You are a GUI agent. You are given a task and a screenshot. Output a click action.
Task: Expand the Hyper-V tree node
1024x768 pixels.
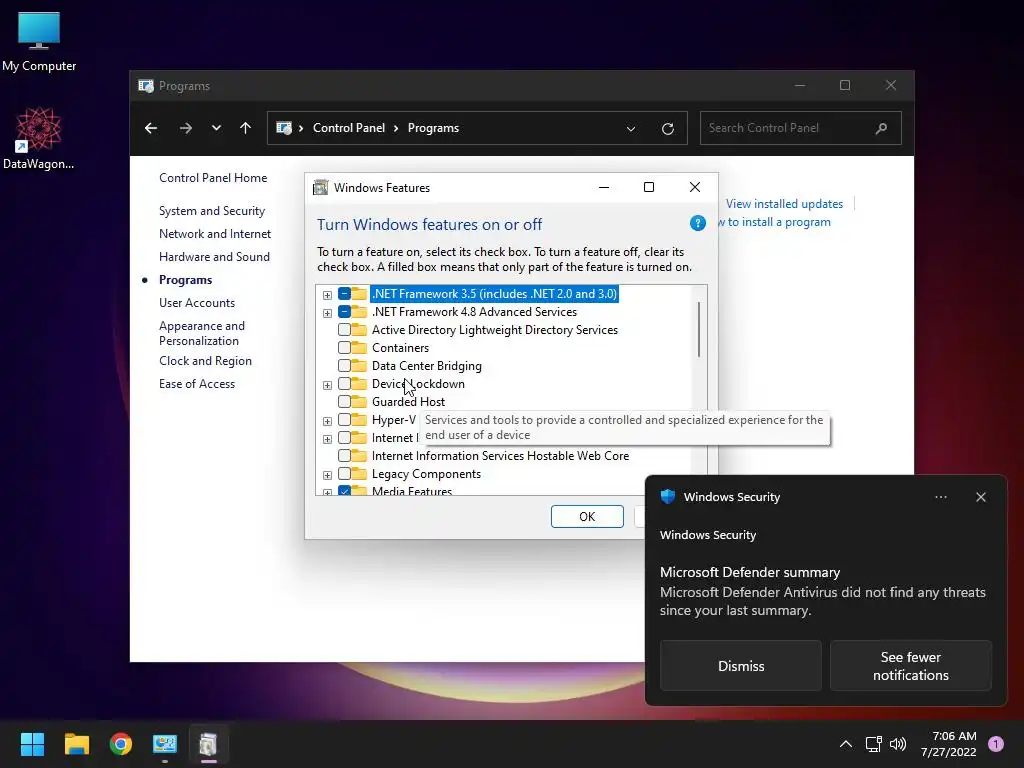pyautogui.click(x=327, y=421)
